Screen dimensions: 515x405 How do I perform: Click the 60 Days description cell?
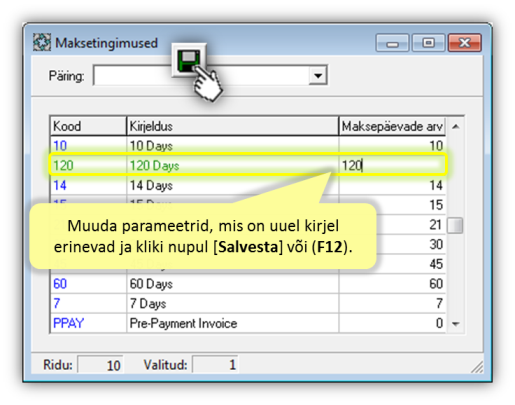(232, 284)
